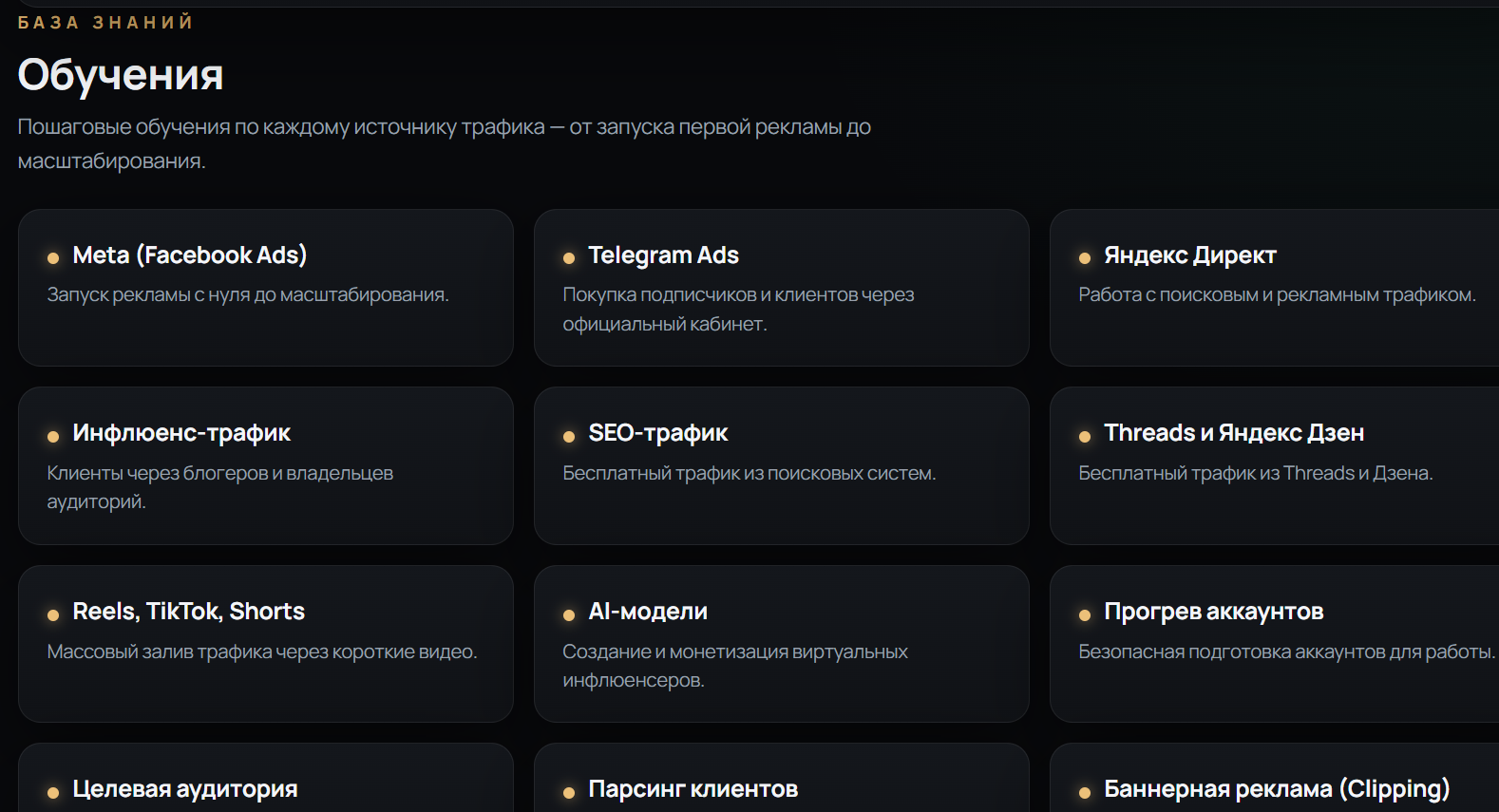1499x812 pixels.
Task: Select the Инфлюенс-трафик card
Action: [266, 465]
